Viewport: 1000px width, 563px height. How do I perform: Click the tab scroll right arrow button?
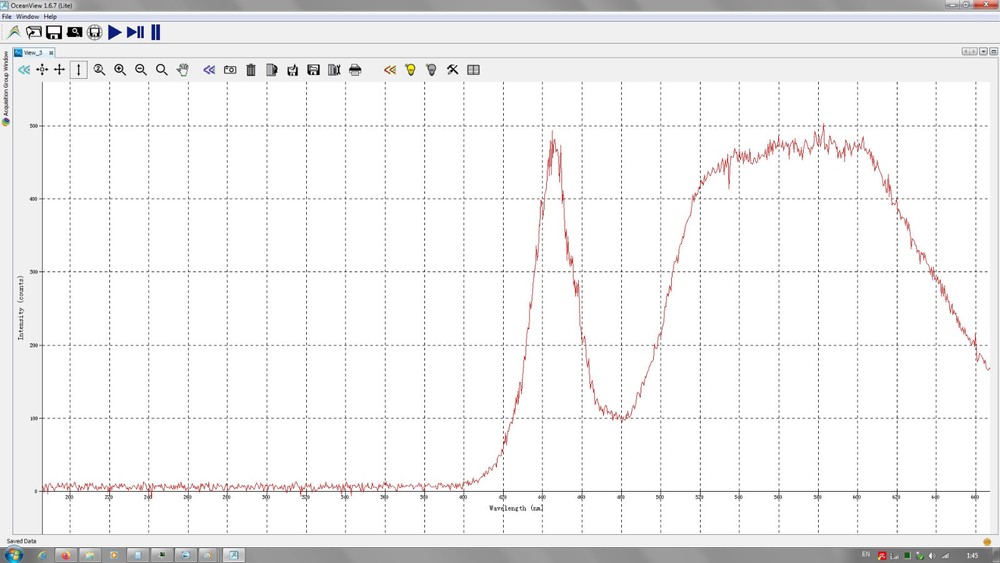[973, 52]
